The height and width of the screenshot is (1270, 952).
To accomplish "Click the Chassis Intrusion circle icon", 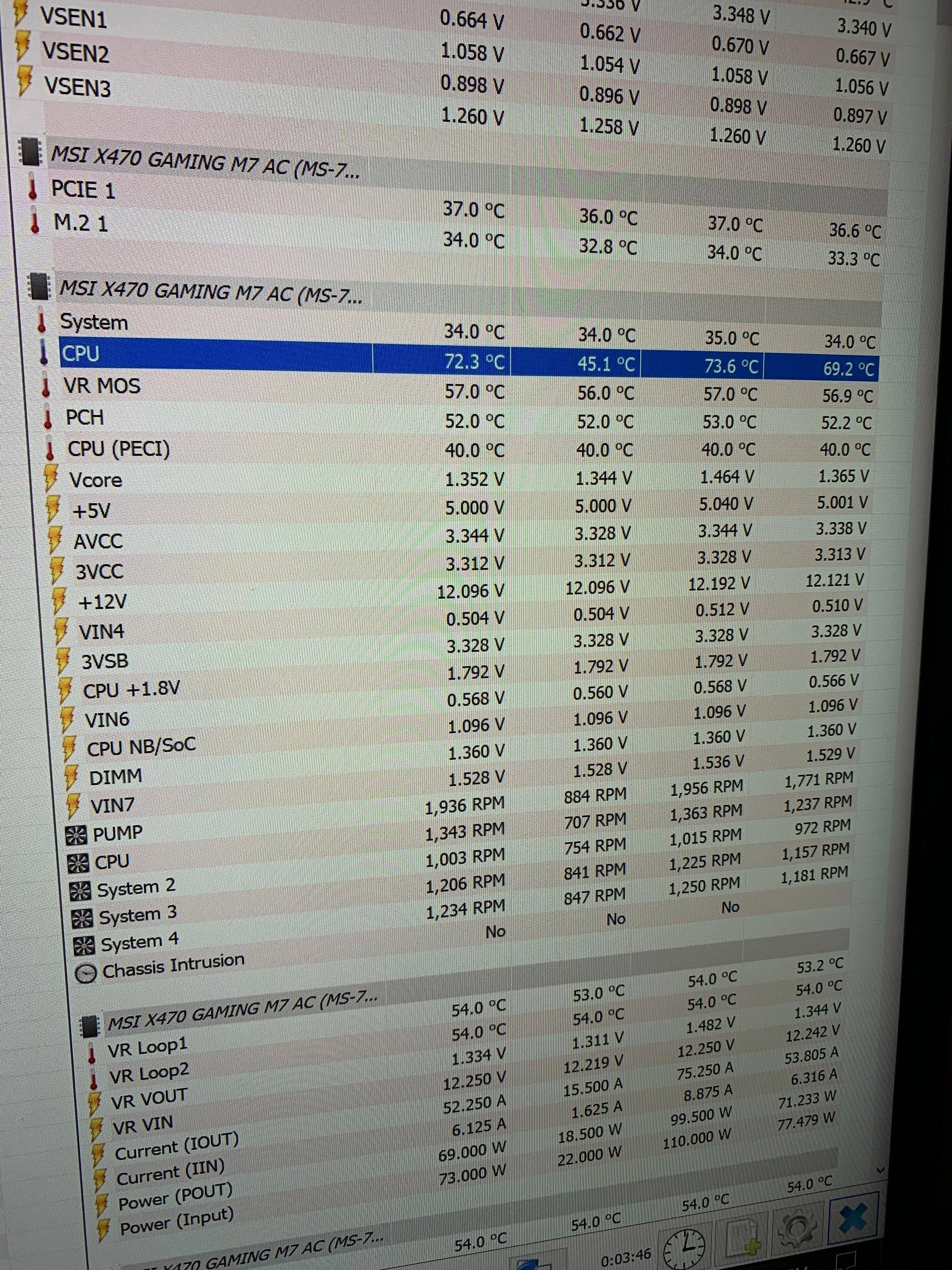I will [86, 973].
